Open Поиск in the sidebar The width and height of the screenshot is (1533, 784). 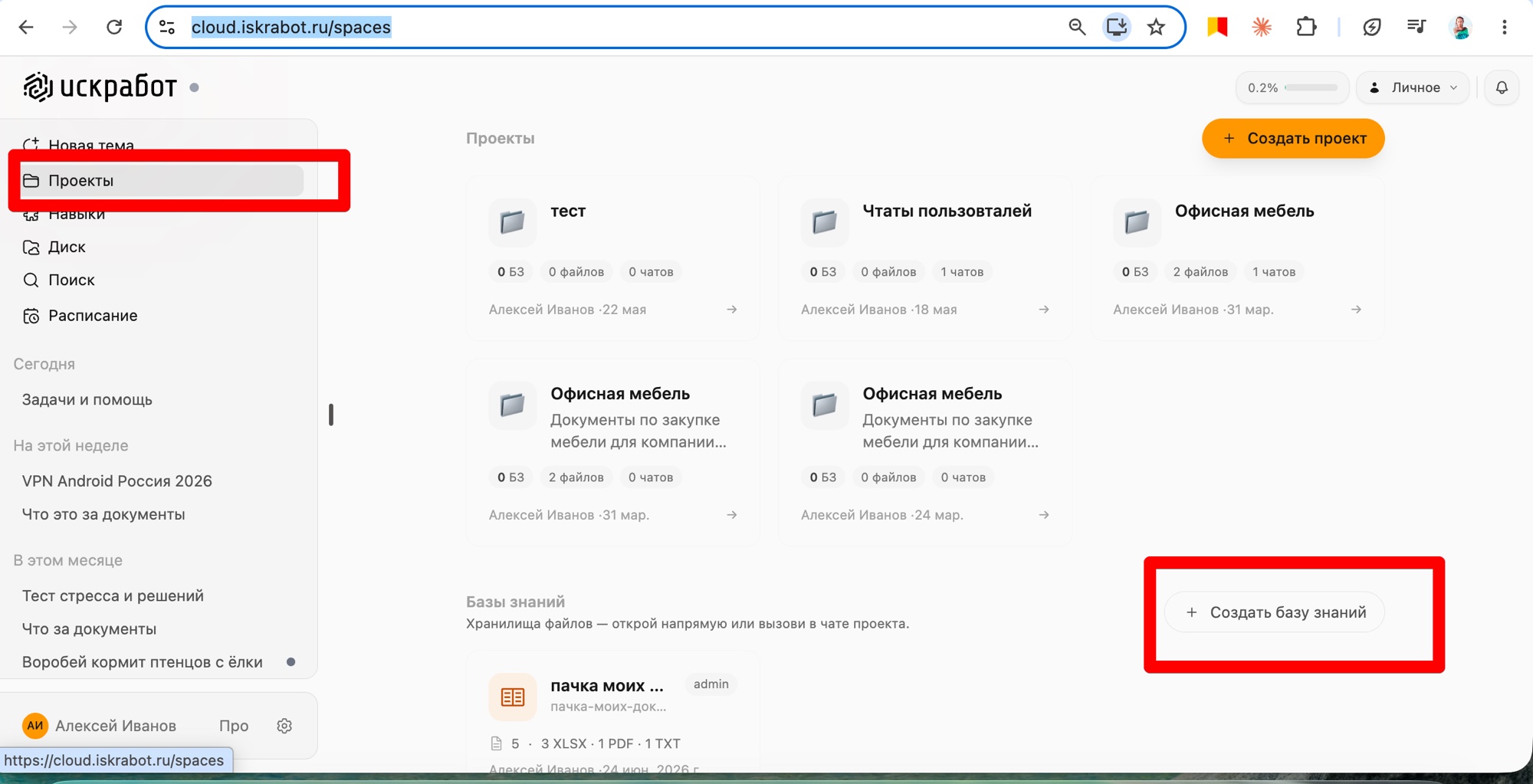[x=71, y=280]
